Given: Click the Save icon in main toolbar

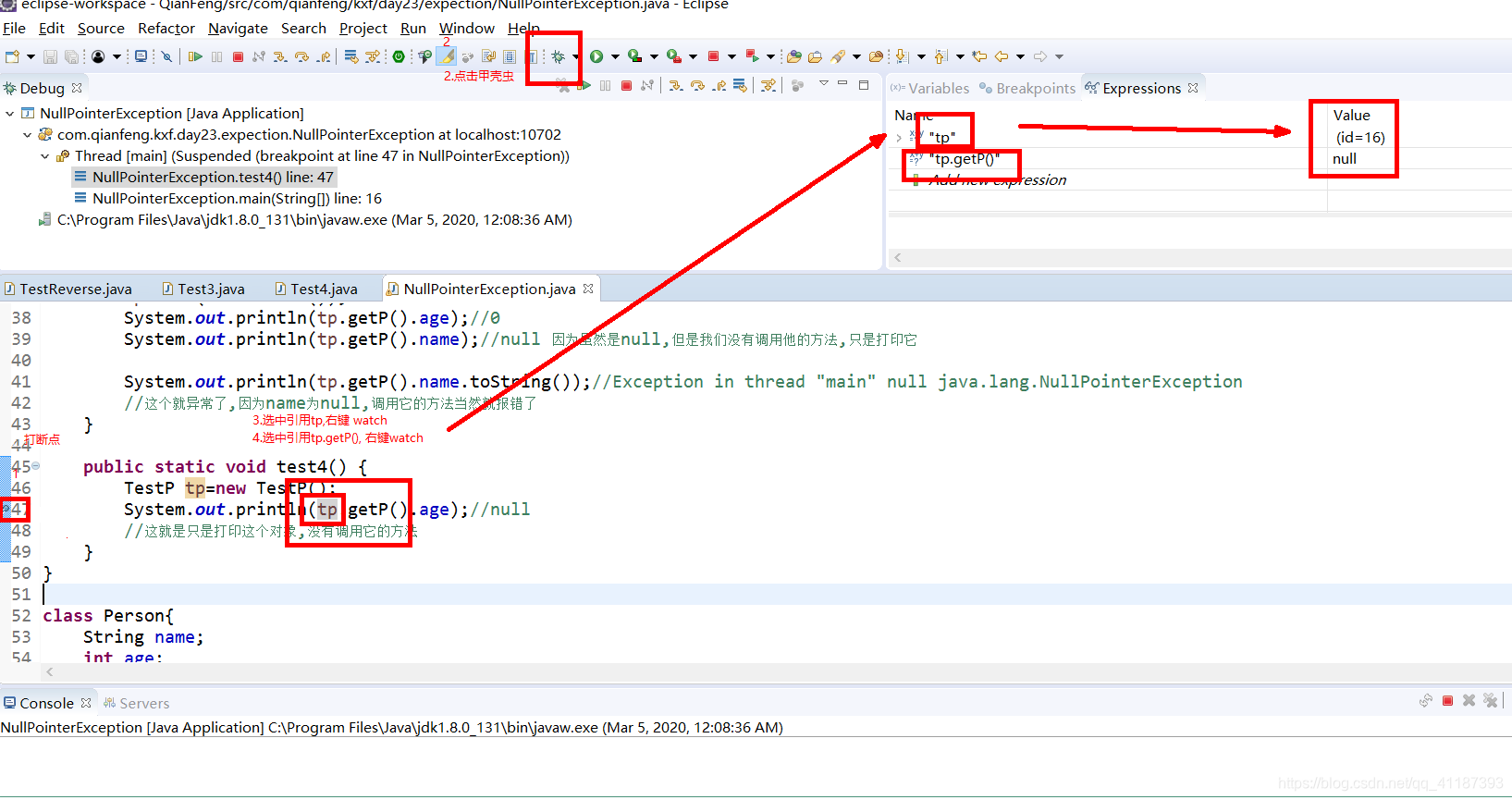Looking at the screenshot, I should (51, 56).
